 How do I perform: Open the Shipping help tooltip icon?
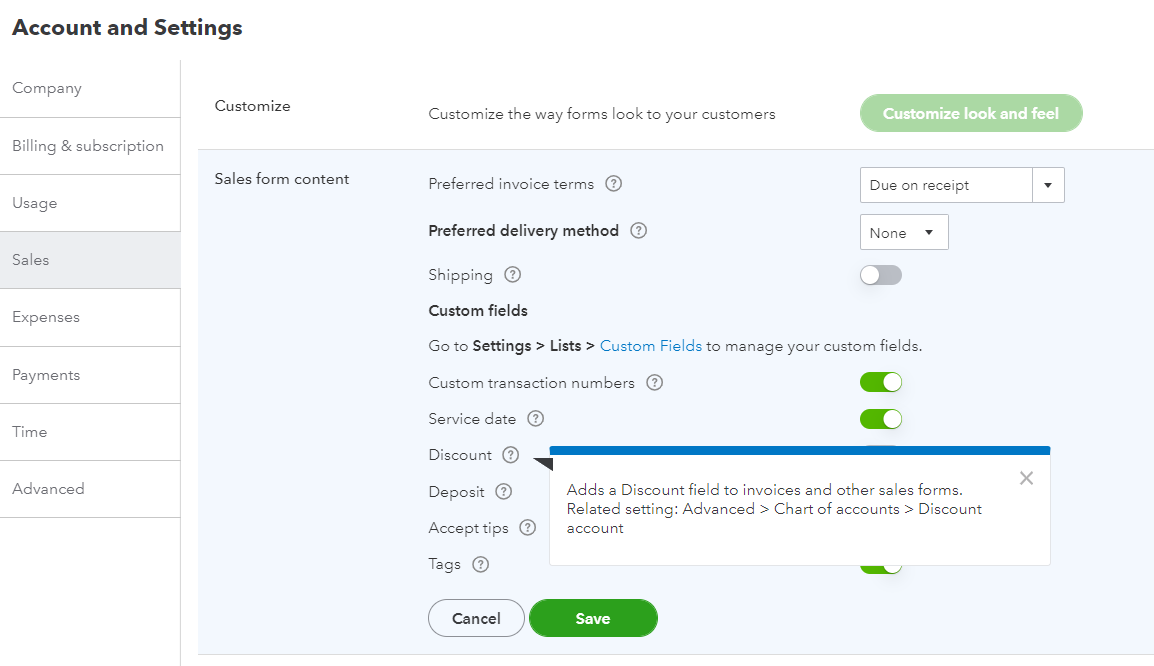coord(512,275)
